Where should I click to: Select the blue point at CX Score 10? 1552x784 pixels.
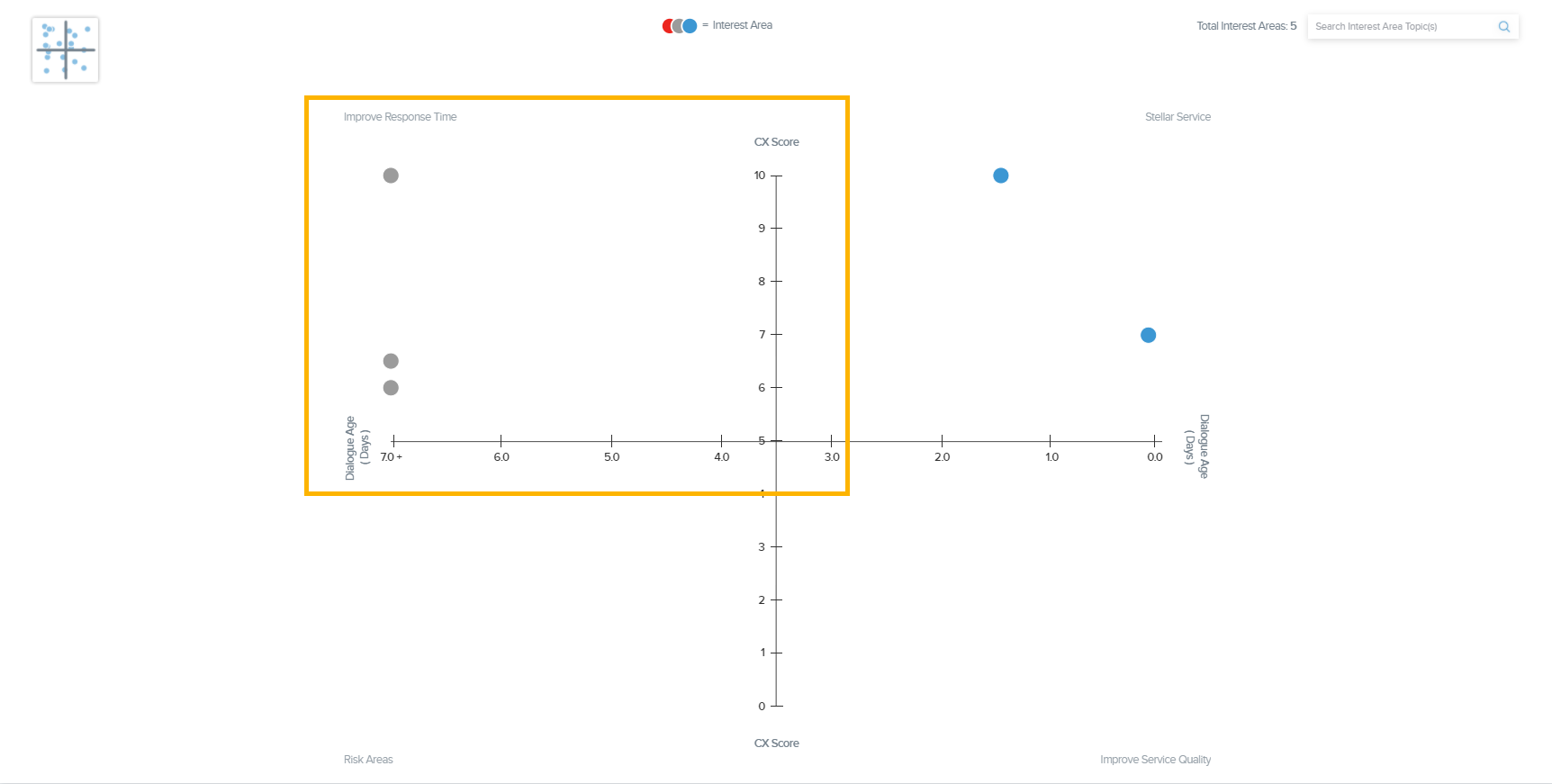(1000, 176)
